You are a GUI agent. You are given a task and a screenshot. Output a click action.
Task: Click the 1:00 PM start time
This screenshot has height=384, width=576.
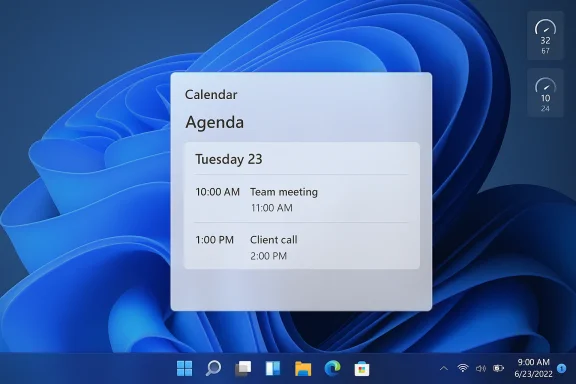coord(215,240)
